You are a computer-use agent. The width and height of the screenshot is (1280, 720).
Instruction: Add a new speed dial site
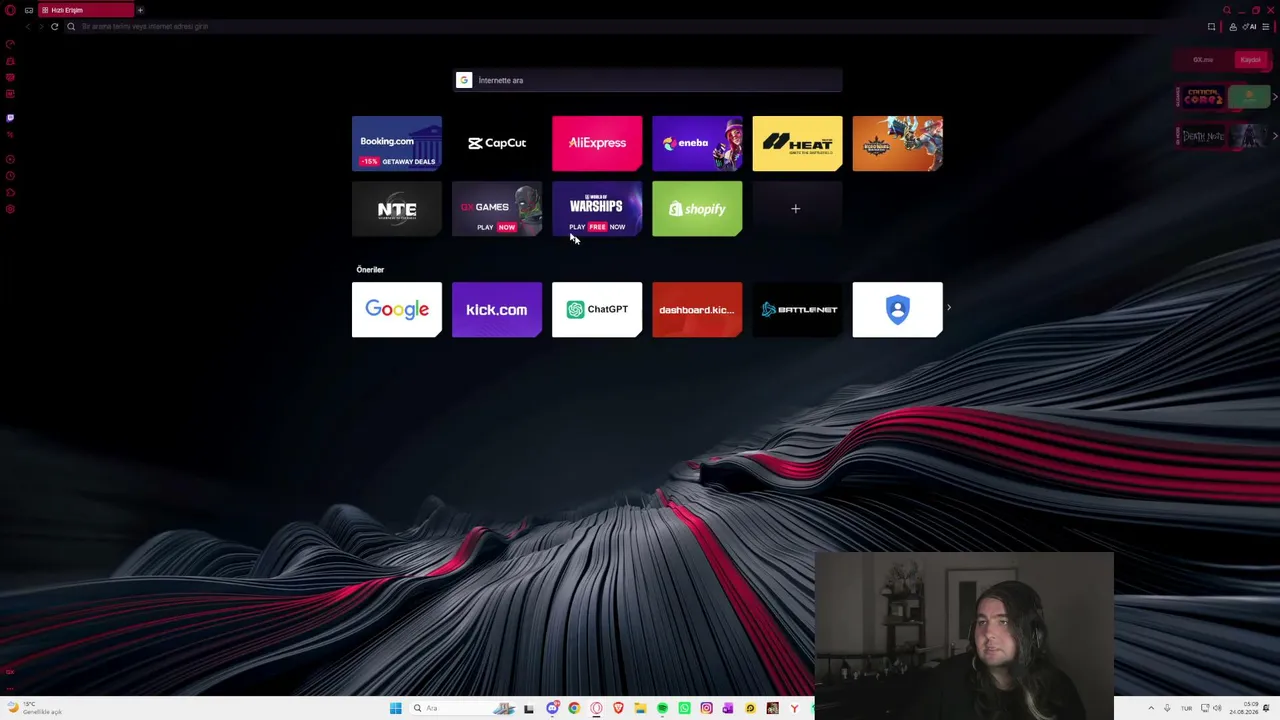797,209
